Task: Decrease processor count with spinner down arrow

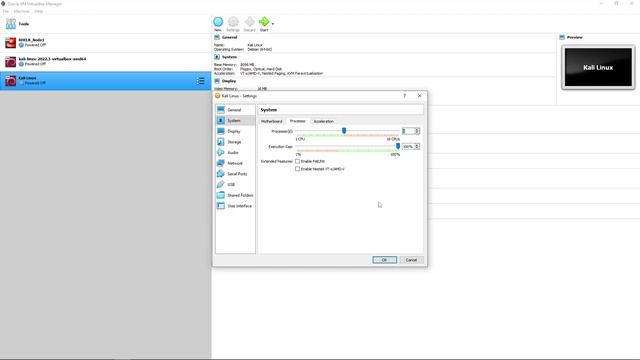Action: pyautogui.click(x=417, y=132)
